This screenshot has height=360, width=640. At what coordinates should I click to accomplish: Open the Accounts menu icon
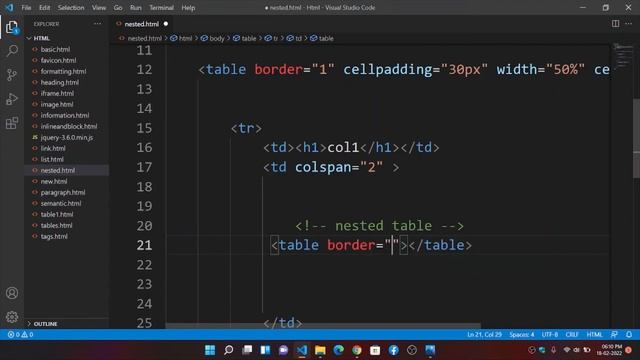point(12,293)
